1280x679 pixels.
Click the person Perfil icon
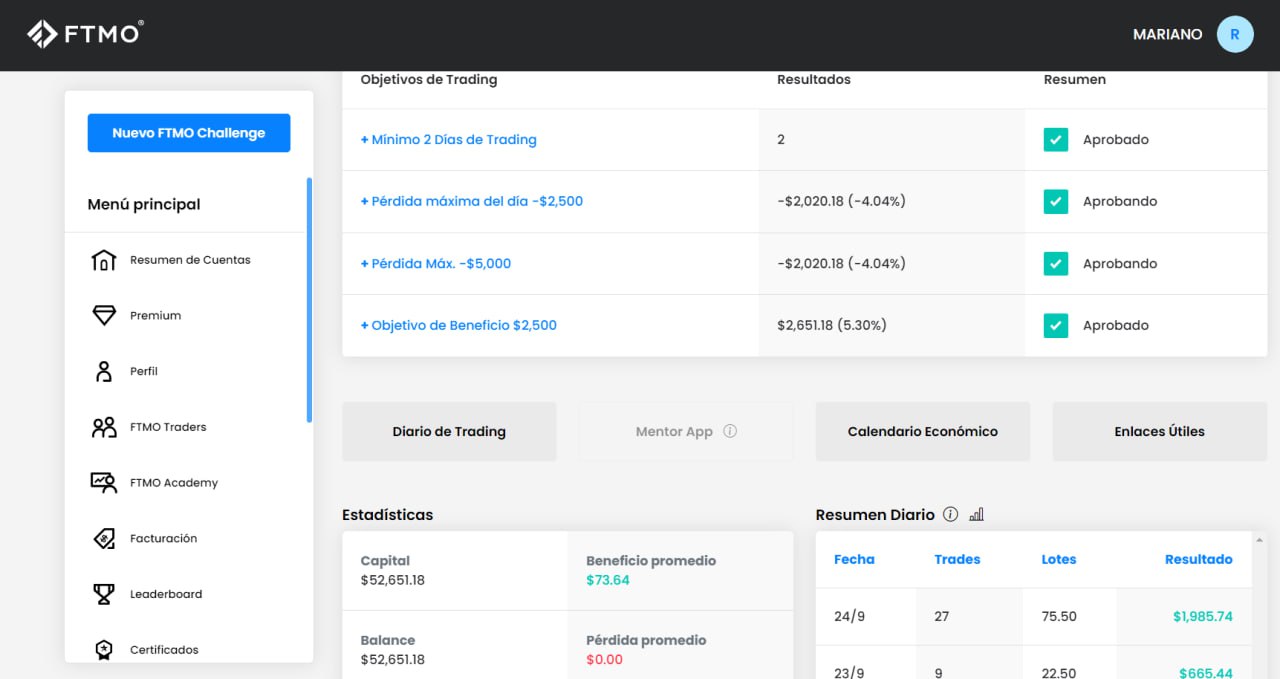coord(103,371)
